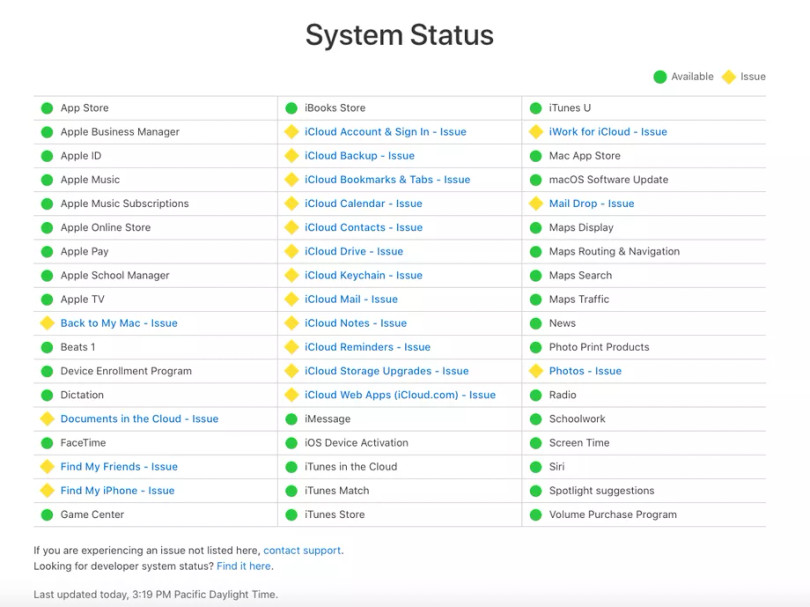Screen dimensions: 810x607
Task: Click the contact support link
Action: tap(302, 549)
